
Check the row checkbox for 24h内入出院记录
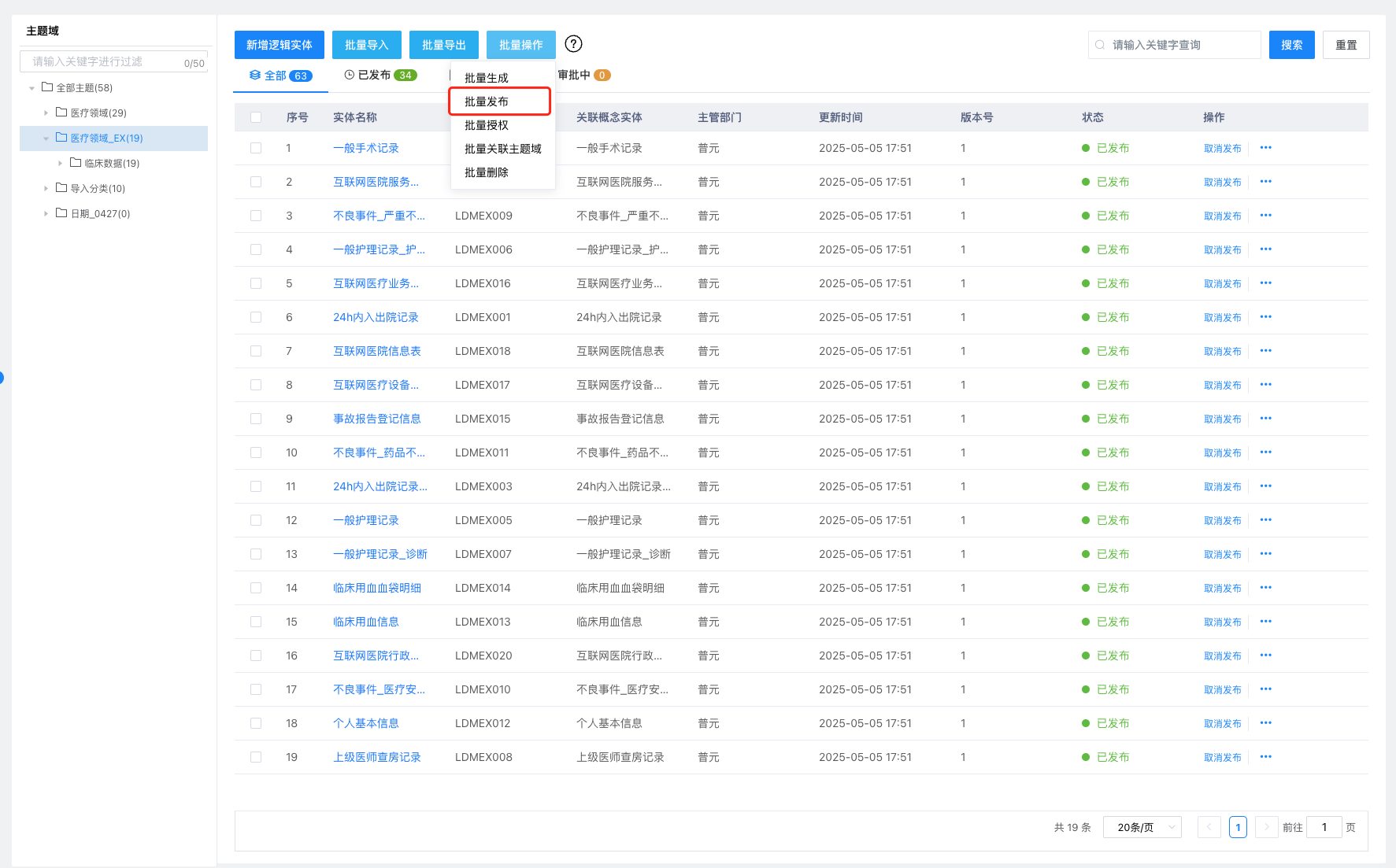pyautogui.click(x=256, y=317)
